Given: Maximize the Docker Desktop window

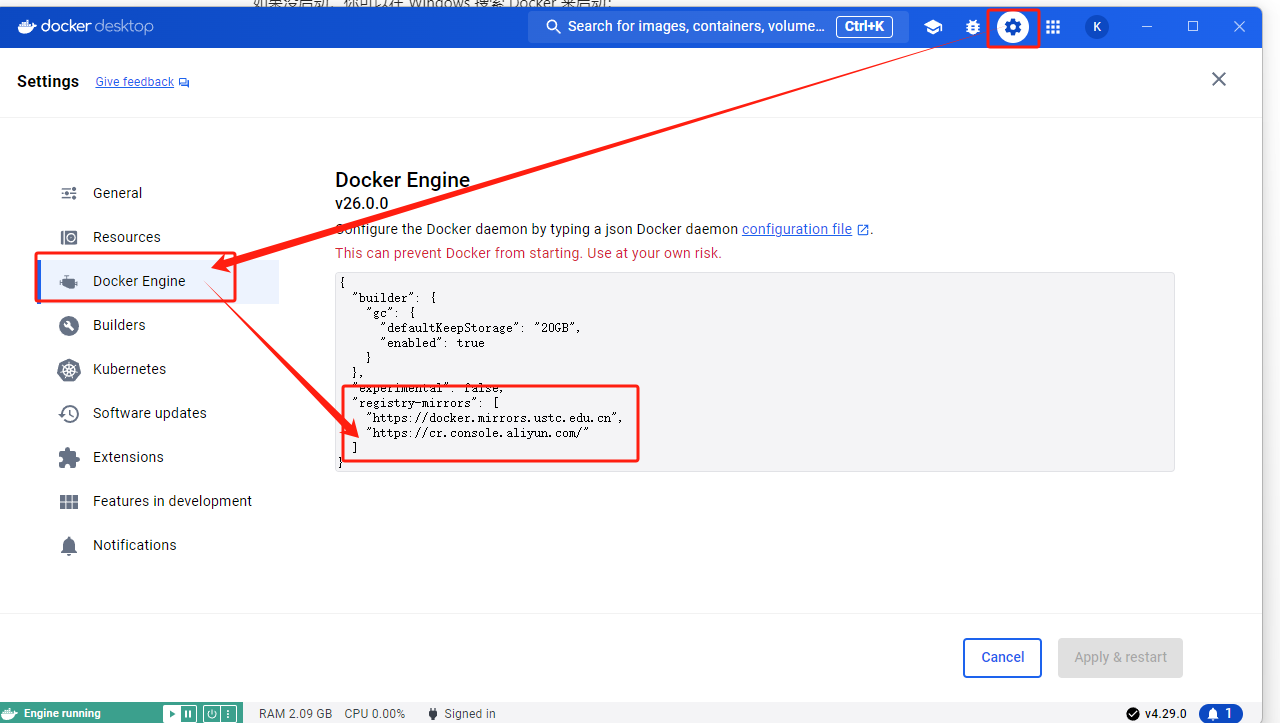Looking at the screenshot, I should 1193,27.
